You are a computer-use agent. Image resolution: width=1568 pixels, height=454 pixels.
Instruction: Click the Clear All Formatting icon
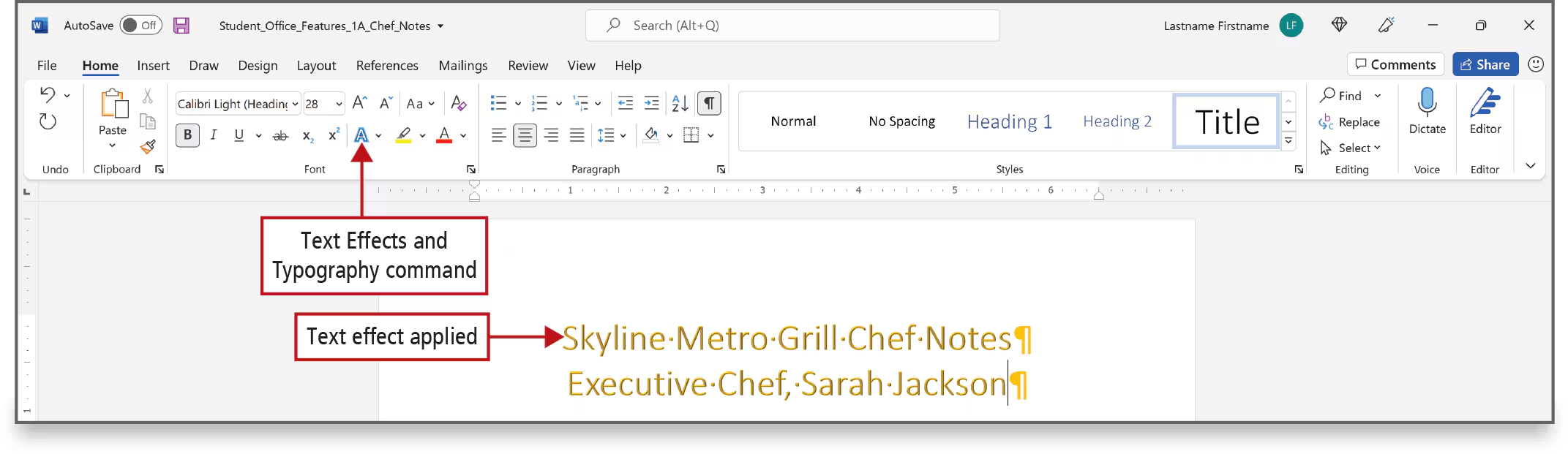[x=459, y=103]
